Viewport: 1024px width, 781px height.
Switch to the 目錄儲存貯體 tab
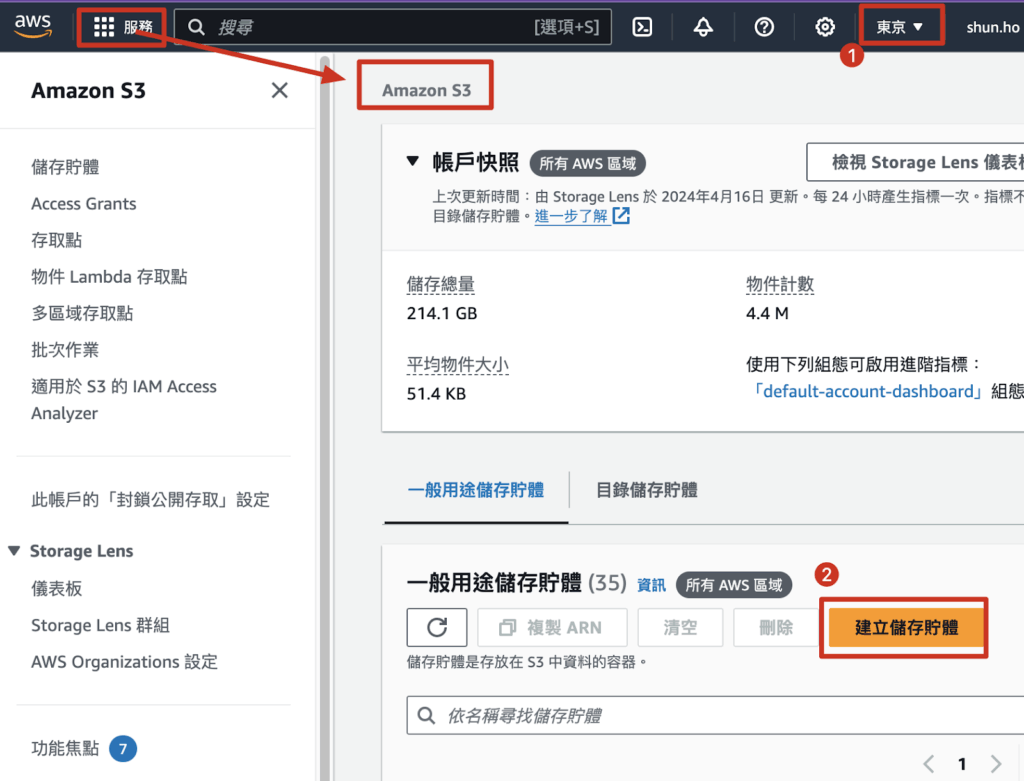[646, 490]
